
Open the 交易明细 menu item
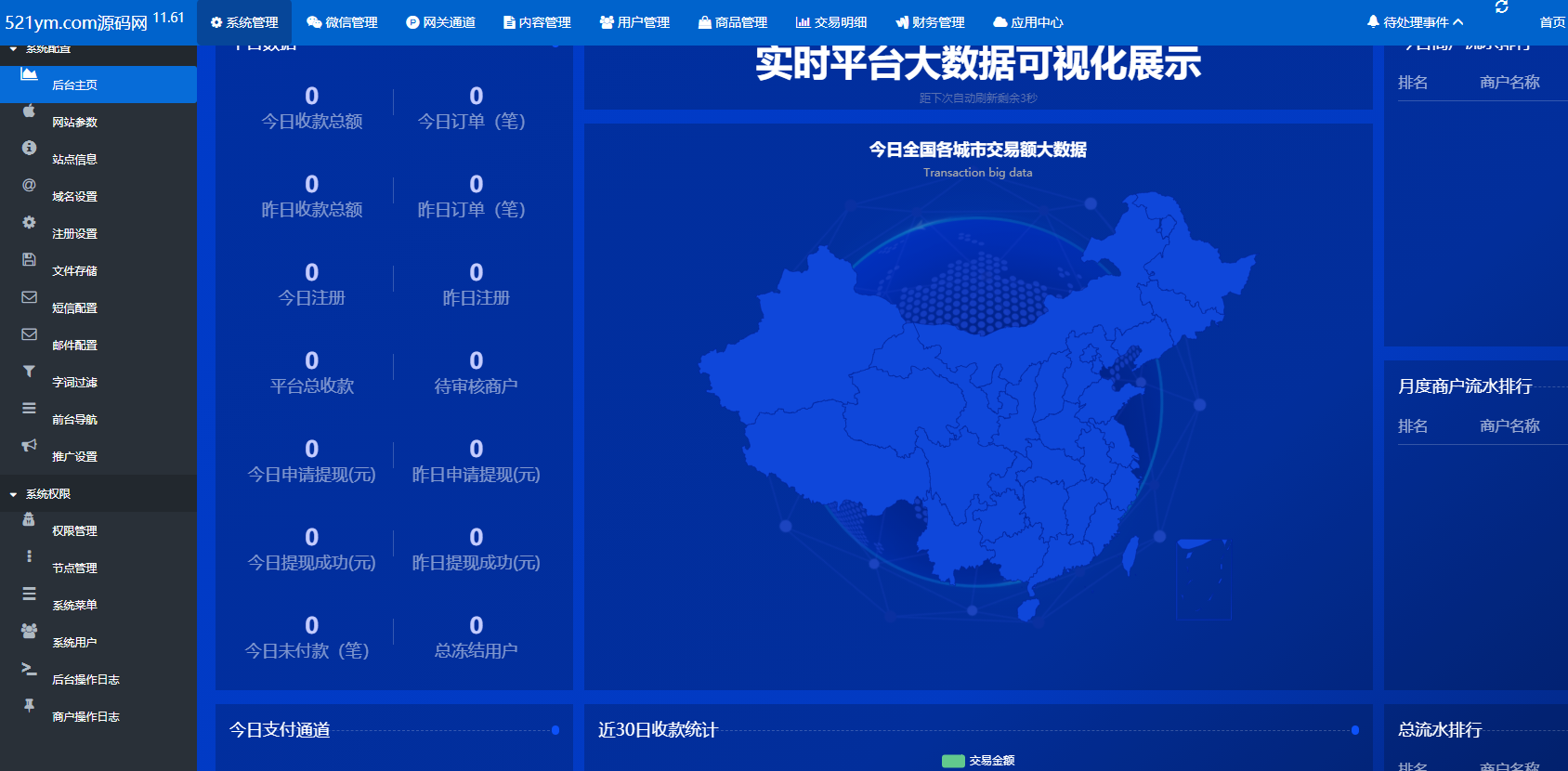(x=831, y=22)
